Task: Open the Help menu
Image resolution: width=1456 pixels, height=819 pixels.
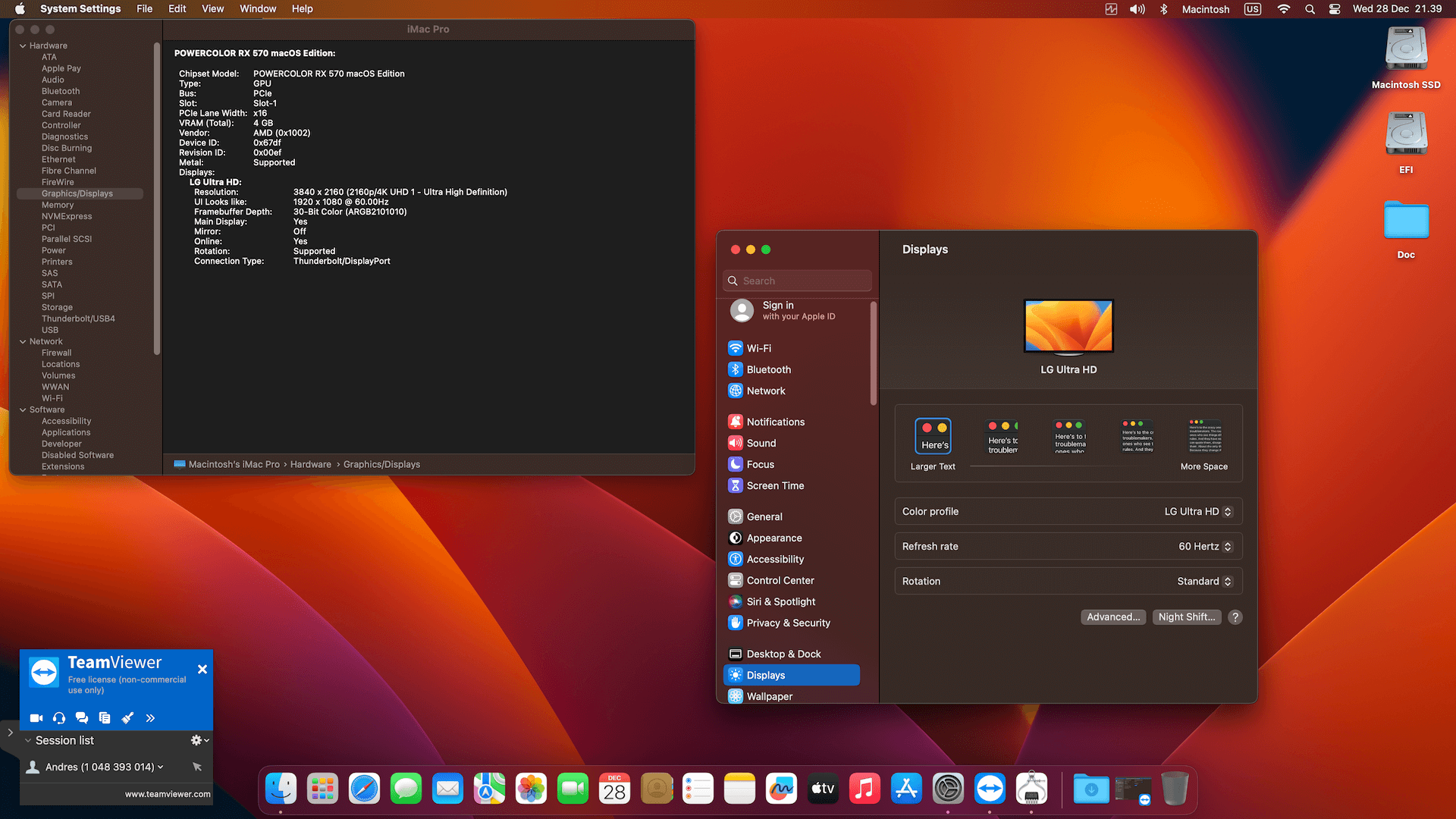Action: click(303, 9)
